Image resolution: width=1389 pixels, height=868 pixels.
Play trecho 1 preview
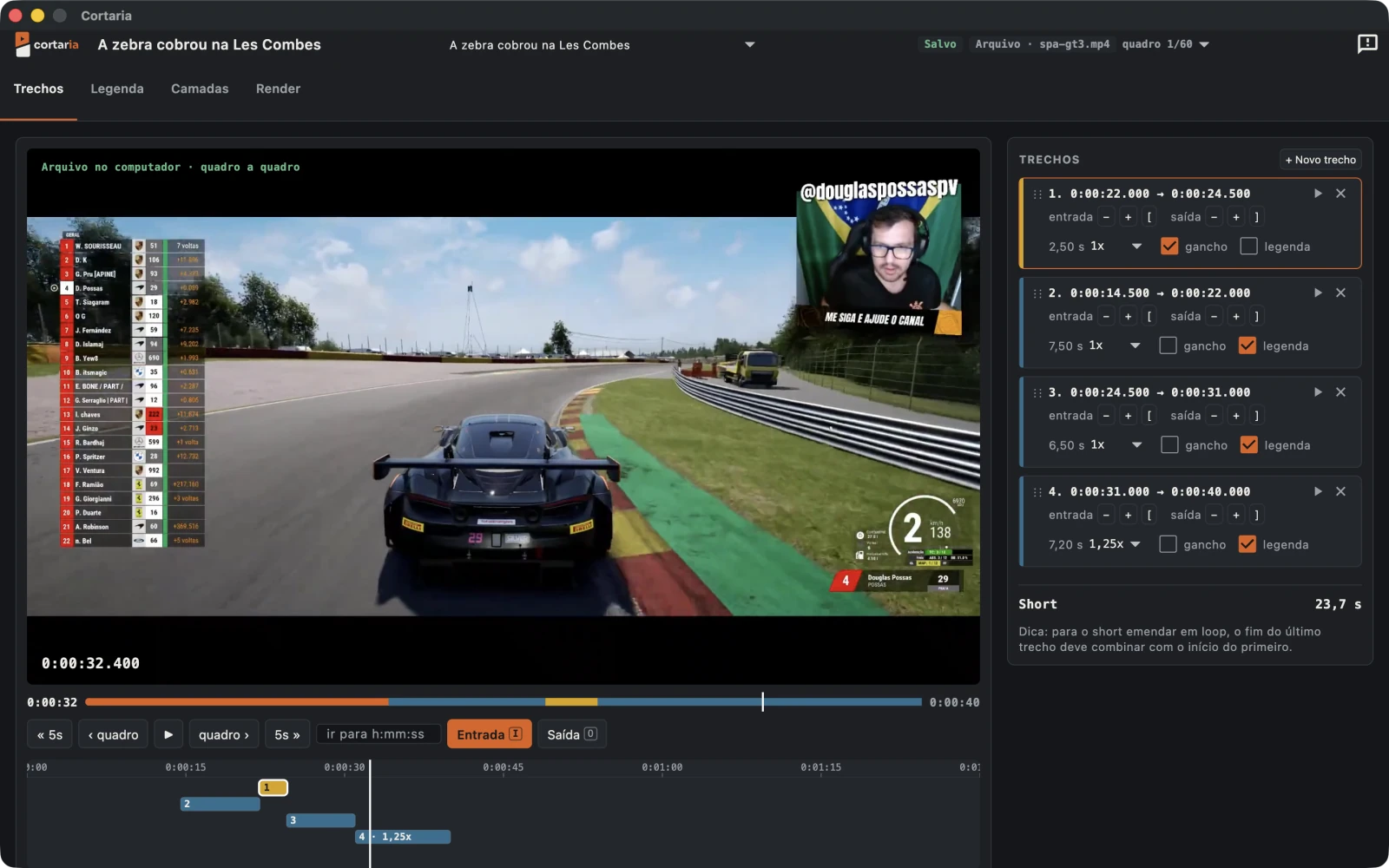pos(1318,194)
